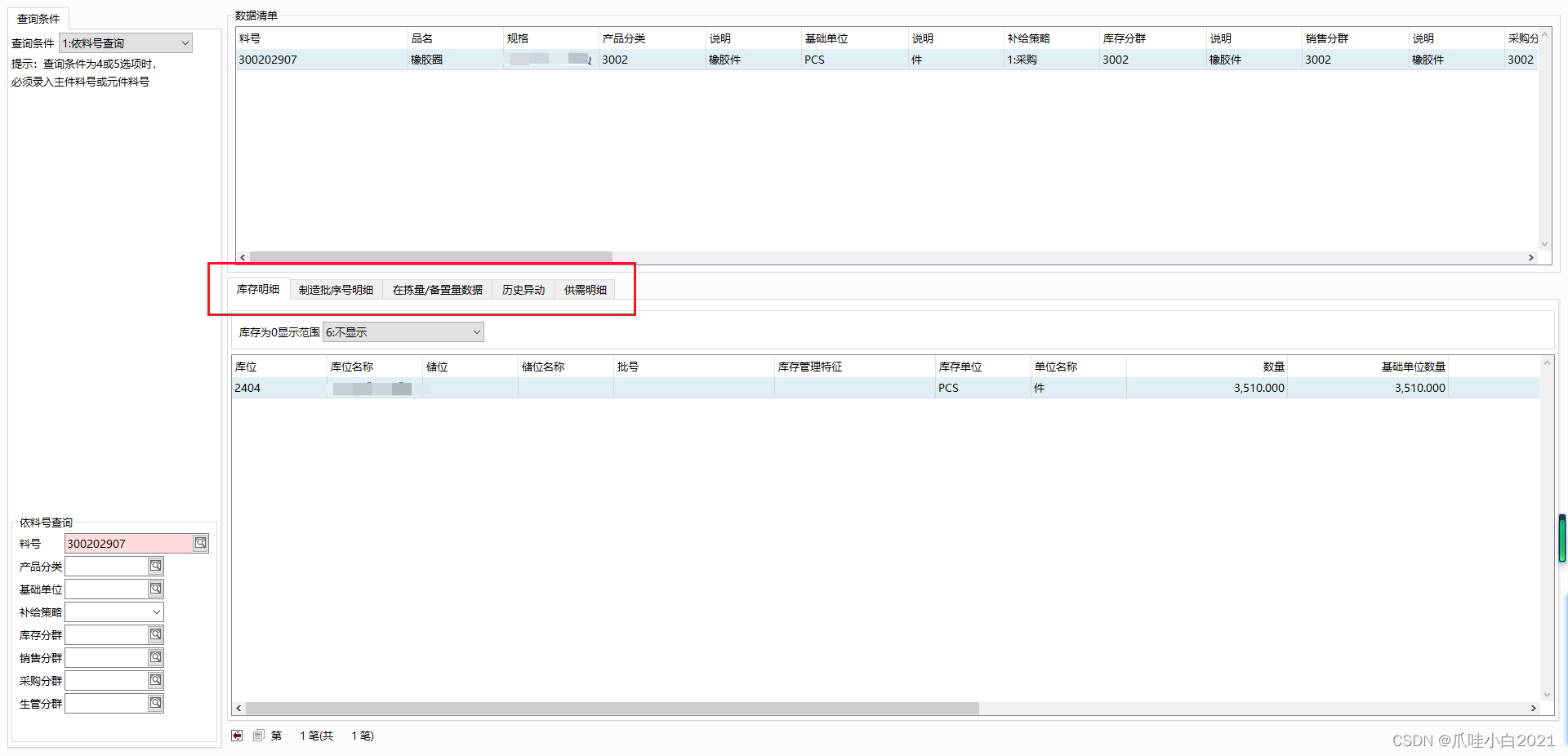Focus the 产品分类 input field

(x=106, y=566)
